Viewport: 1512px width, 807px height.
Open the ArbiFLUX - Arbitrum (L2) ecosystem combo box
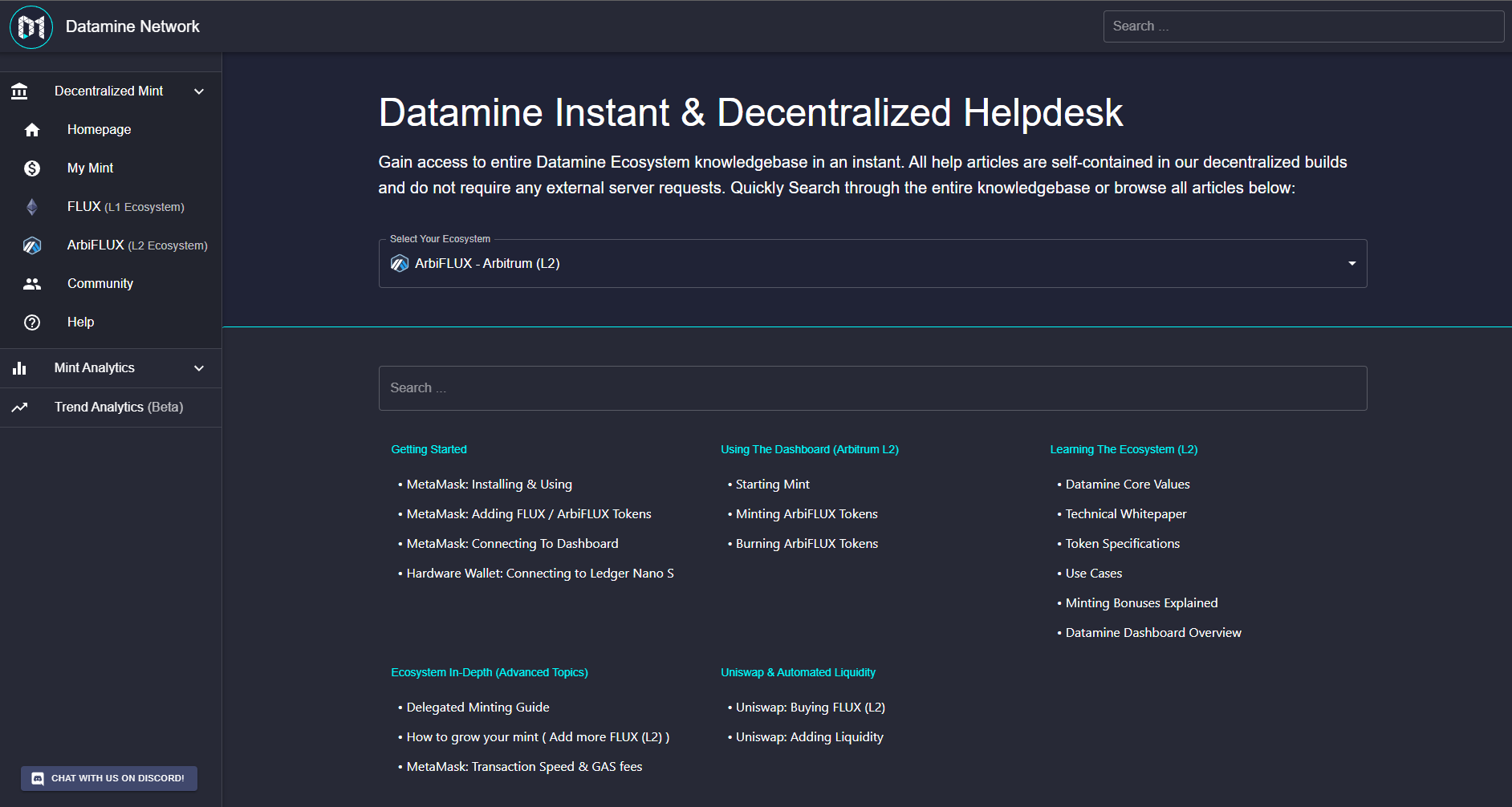tap(872, 263)
